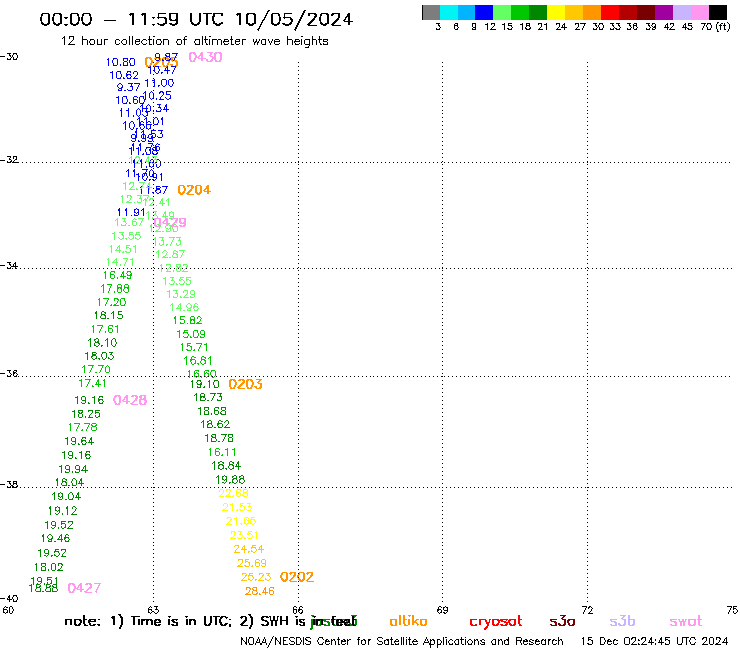Image resolution: width=740 pixels, height=650 pixels.
Task: Click the yellow swatch in the color scale
Action: 556,12
